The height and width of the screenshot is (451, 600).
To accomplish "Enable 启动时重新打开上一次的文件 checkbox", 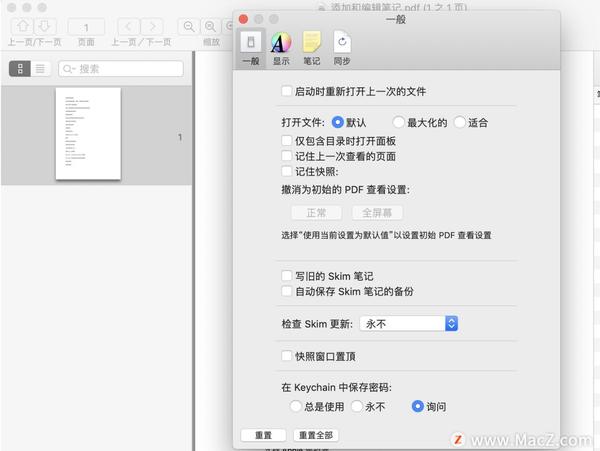I will tap(287, 91).
